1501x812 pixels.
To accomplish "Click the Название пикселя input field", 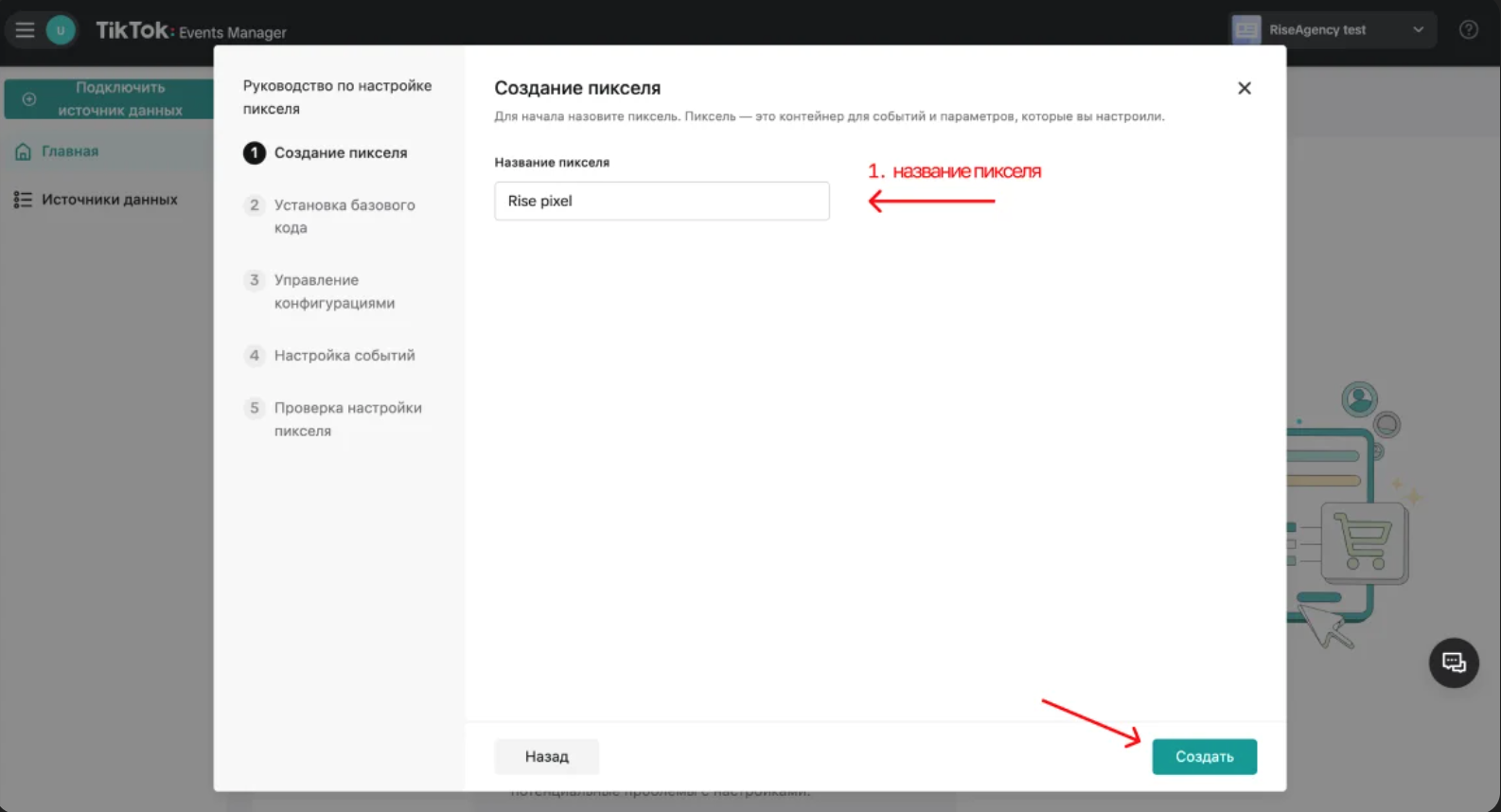I will pos(662,201).
